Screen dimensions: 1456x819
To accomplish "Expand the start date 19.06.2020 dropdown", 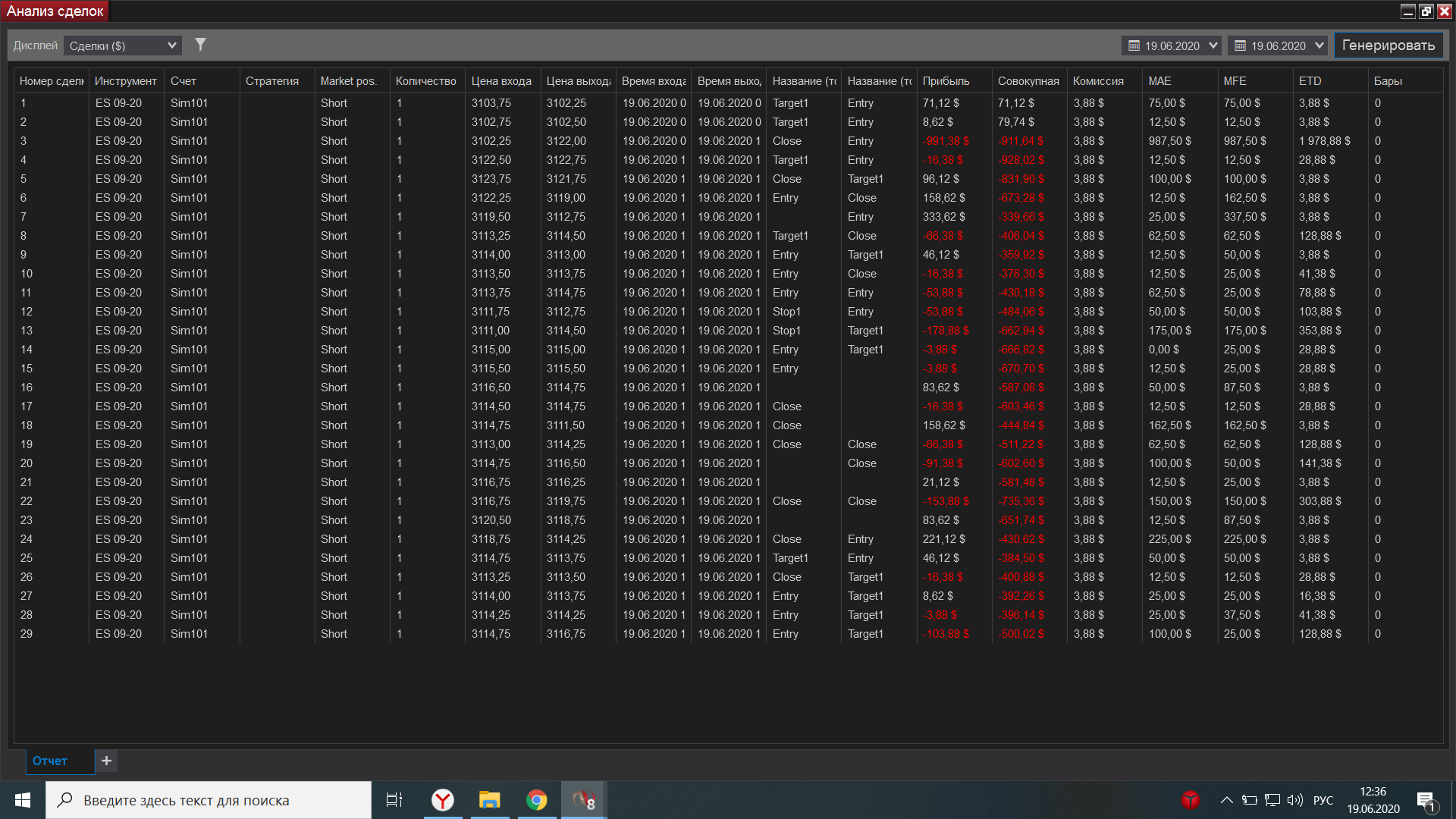I will [x=1213, y=45].
